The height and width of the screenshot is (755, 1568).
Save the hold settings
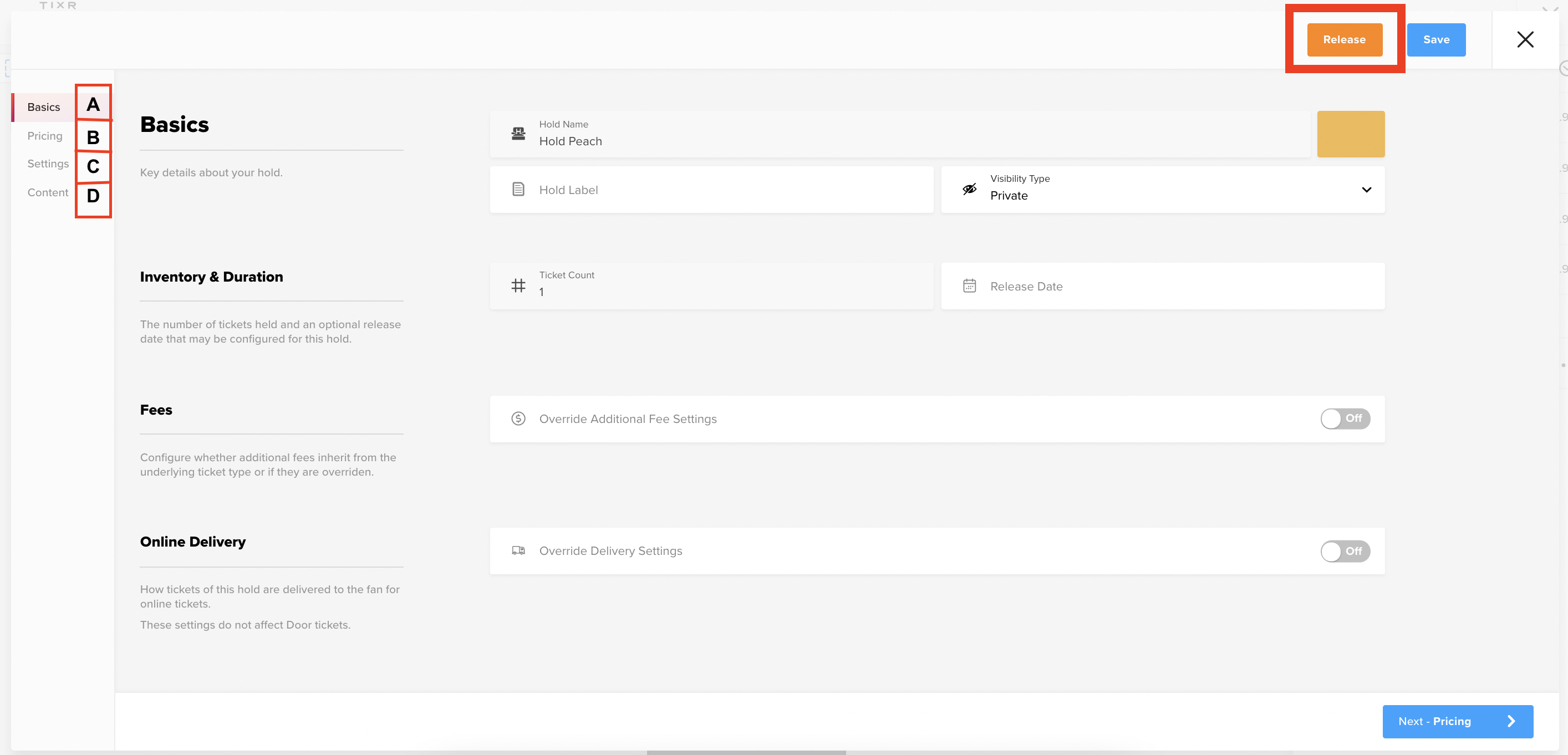1436,39
